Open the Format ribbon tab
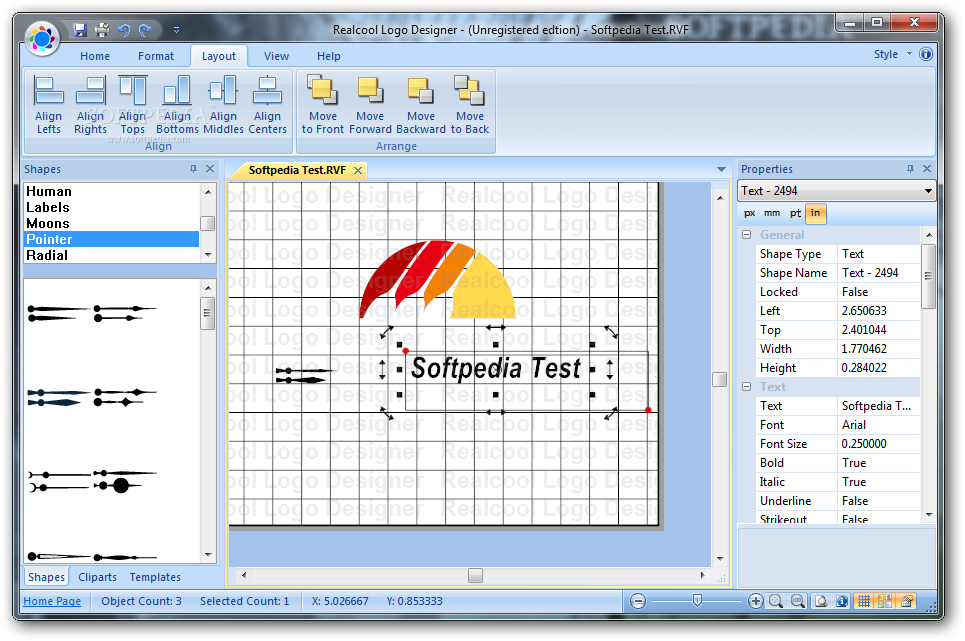This screenshot has width=965, height=641. 156,56
